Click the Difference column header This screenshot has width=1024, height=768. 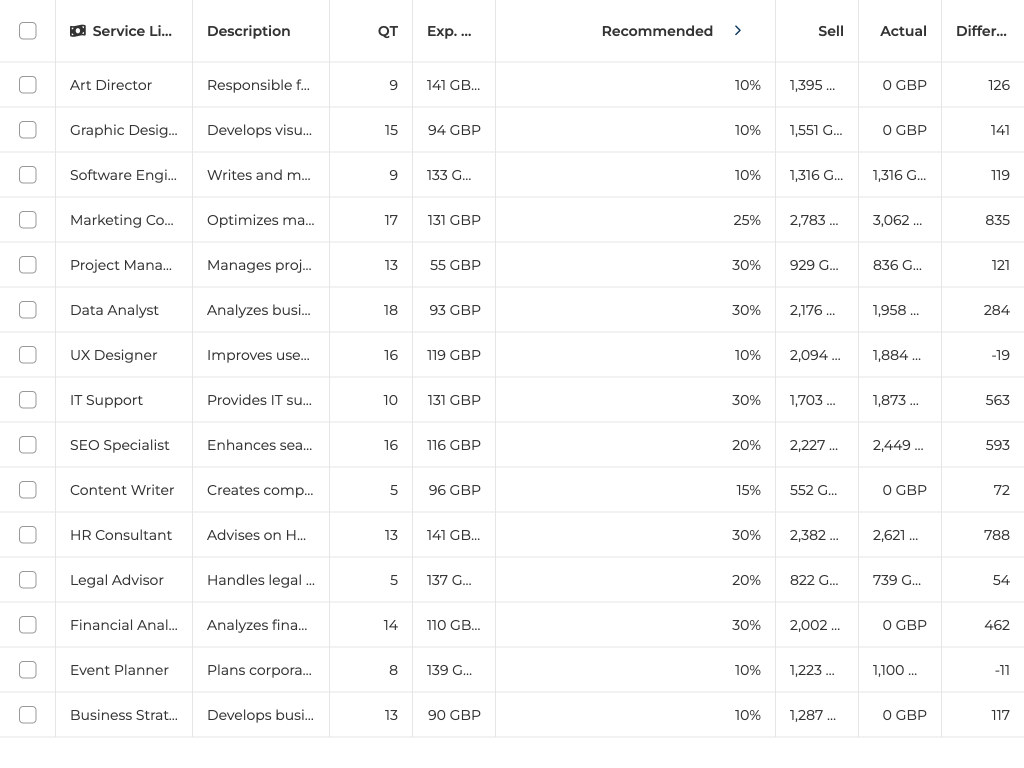(981, 31)
